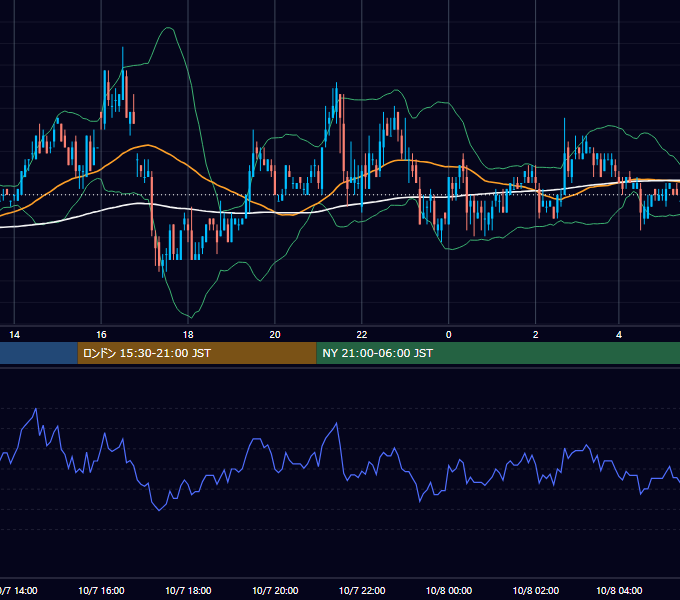This screenshot has height=600, width=680.
Task: Click the '10/7 16:00' label on oscillator axis
Action: pyautogui.click(x=101, y=590)
